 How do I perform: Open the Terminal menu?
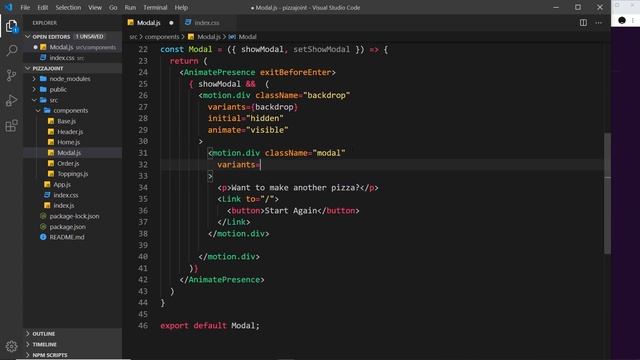[x=155, y=7]
